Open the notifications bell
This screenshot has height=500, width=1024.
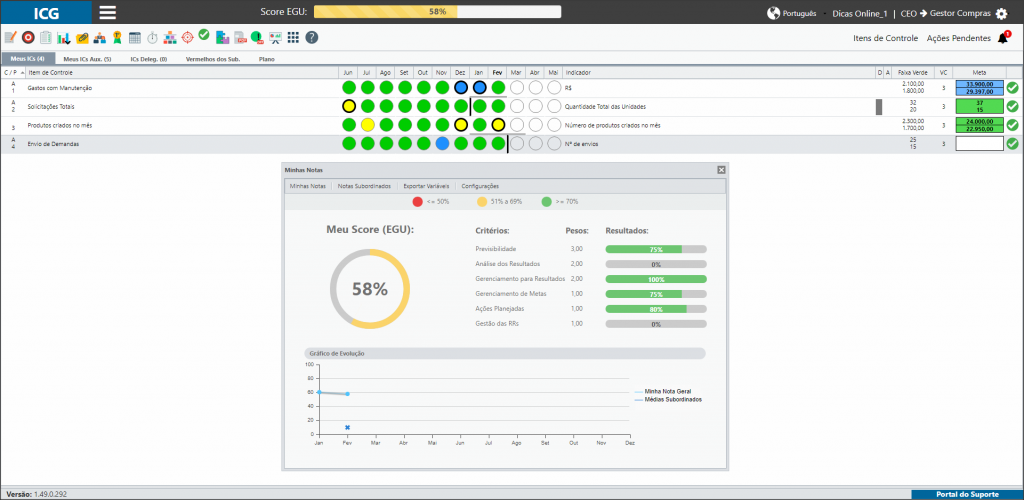click(1003, 38)
